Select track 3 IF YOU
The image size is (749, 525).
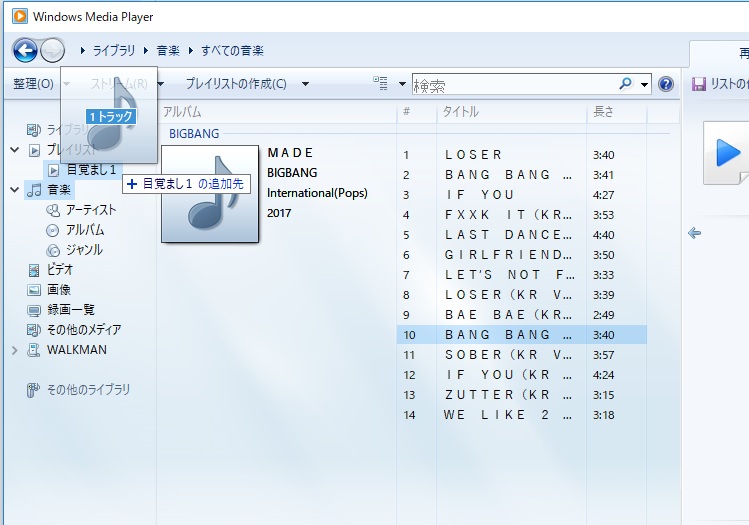[522, 195]
